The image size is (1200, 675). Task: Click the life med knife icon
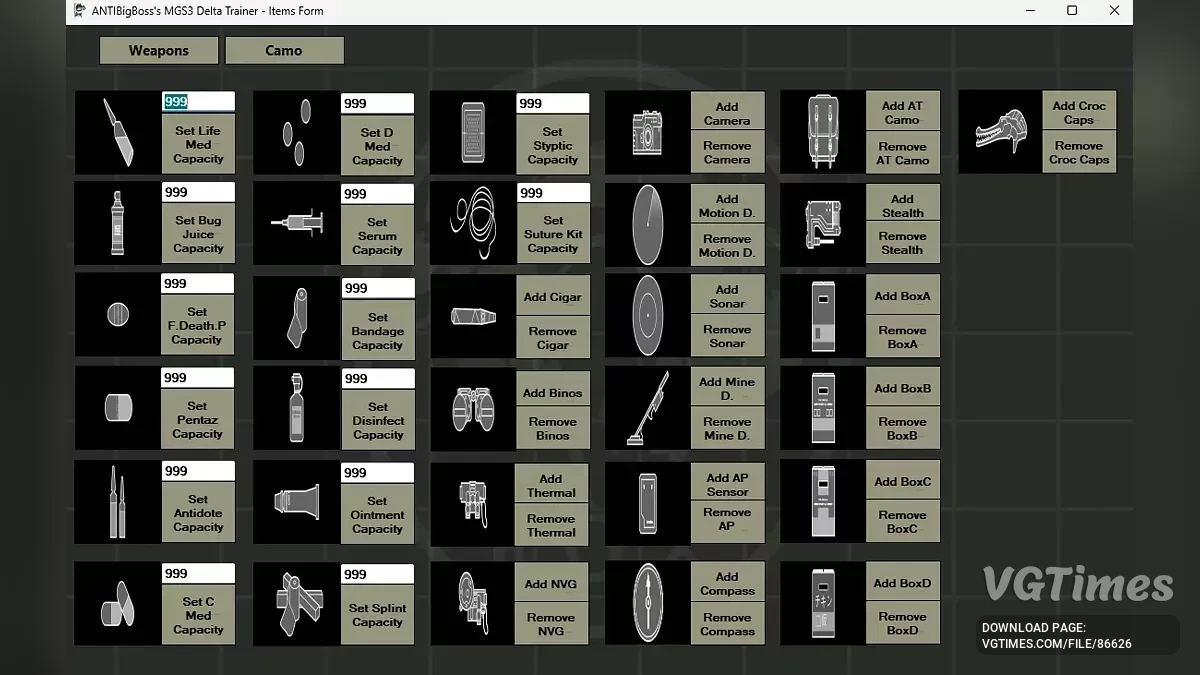118,132
